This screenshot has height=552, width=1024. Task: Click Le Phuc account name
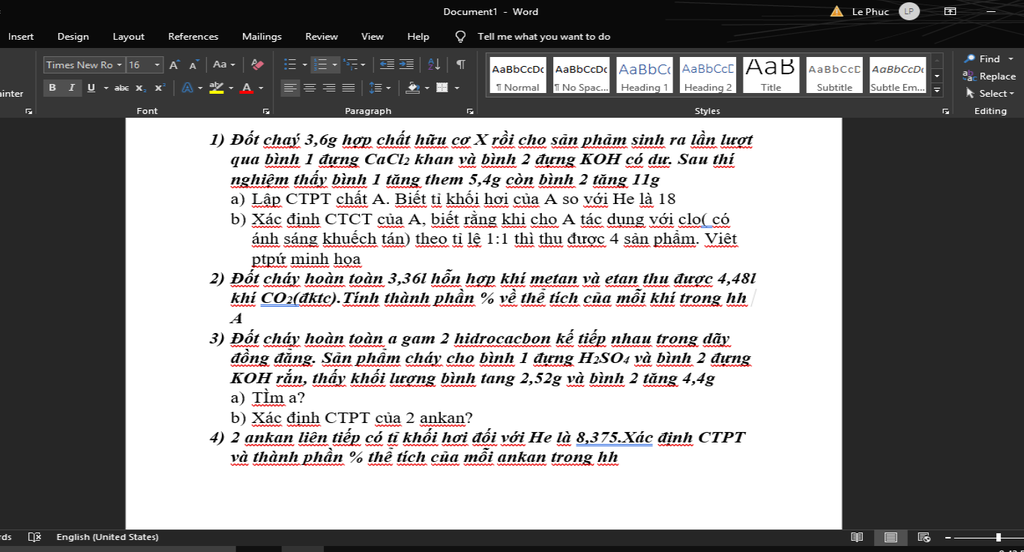870,12
